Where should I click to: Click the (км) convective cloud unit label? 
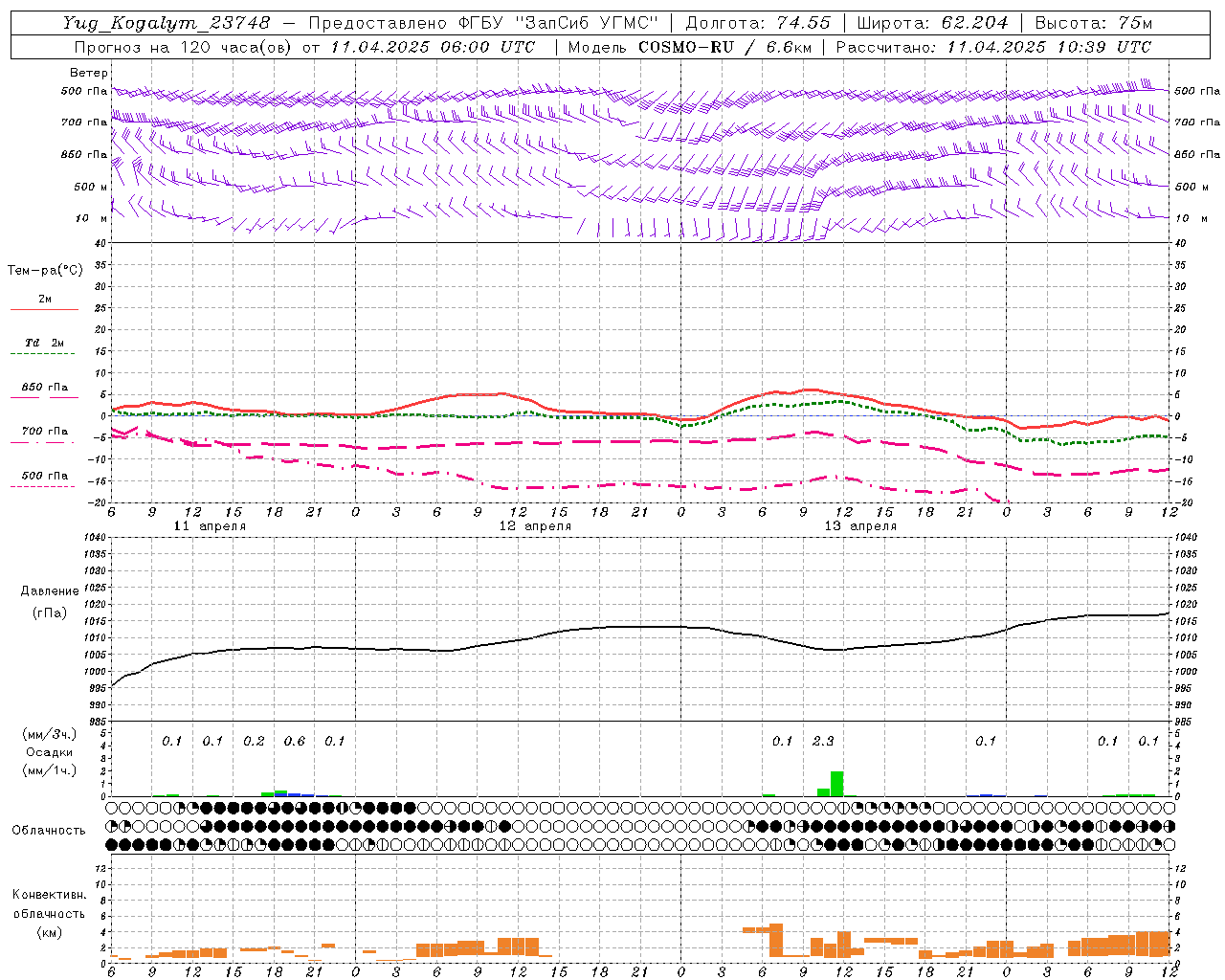[49, 932]
